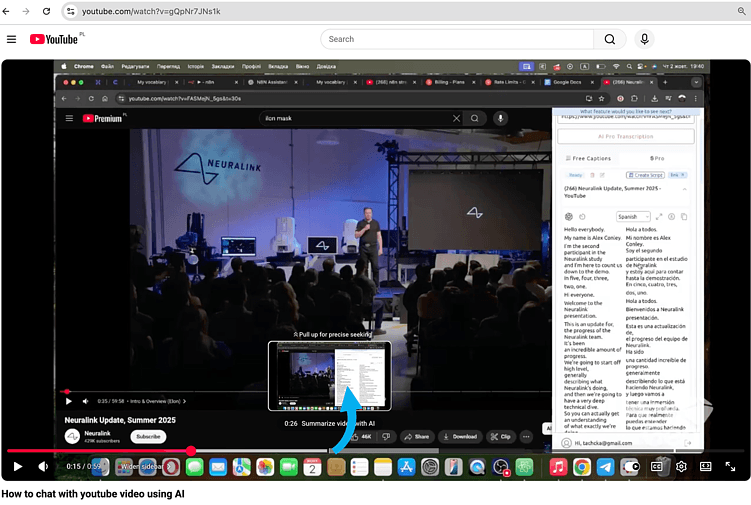Play the video with the play button
The image size is (751, 505).
click(18, 466)
